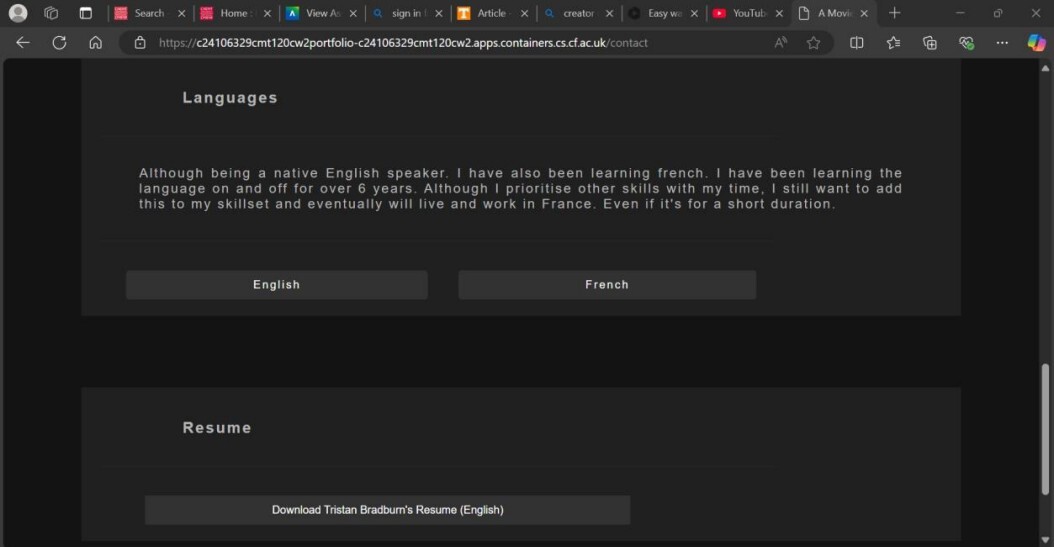
Task: Click the Resume section heading
Action: [217, 427]
